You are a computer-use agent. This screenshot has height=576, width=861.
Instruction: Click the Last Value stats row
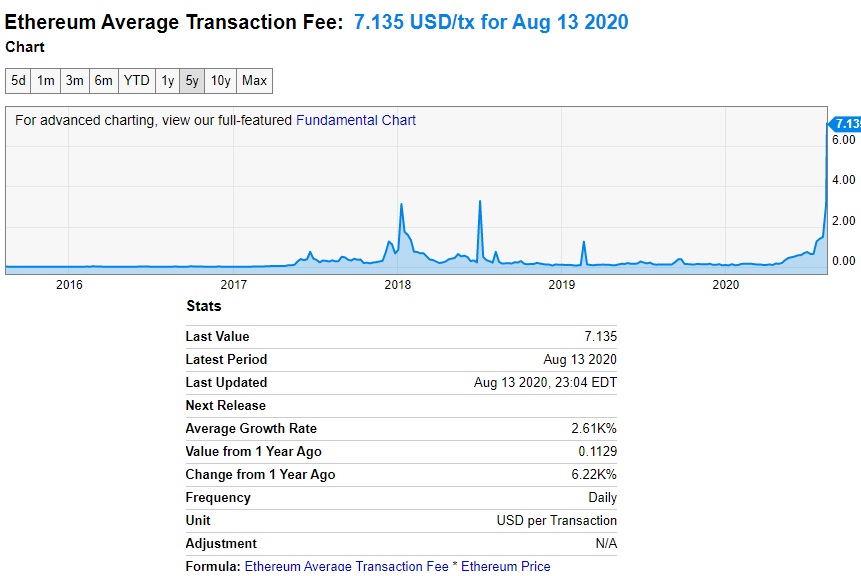point(401,337)
